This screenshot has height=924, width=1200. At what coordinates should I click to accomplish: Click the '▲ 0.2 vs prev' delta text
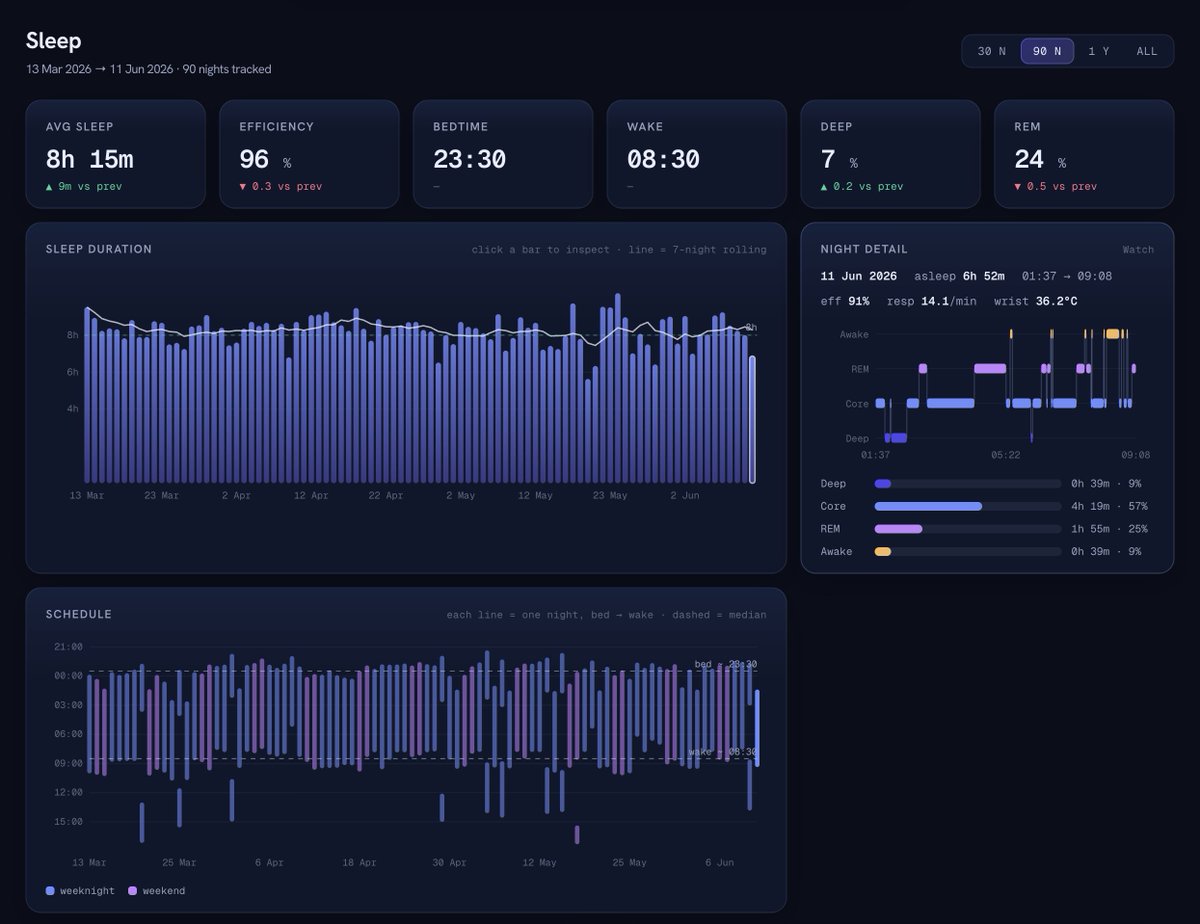coord(862,187)
